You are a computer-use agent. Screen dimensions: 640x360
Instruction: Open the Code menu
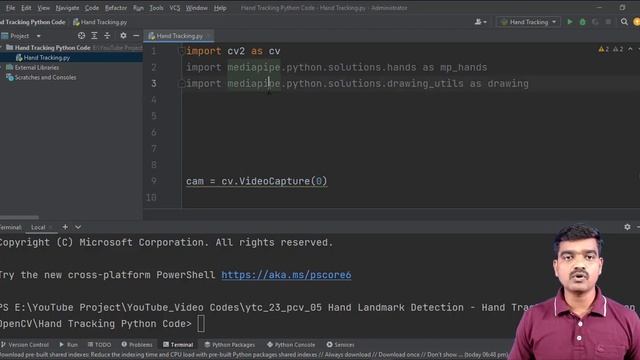coord(91,8)
